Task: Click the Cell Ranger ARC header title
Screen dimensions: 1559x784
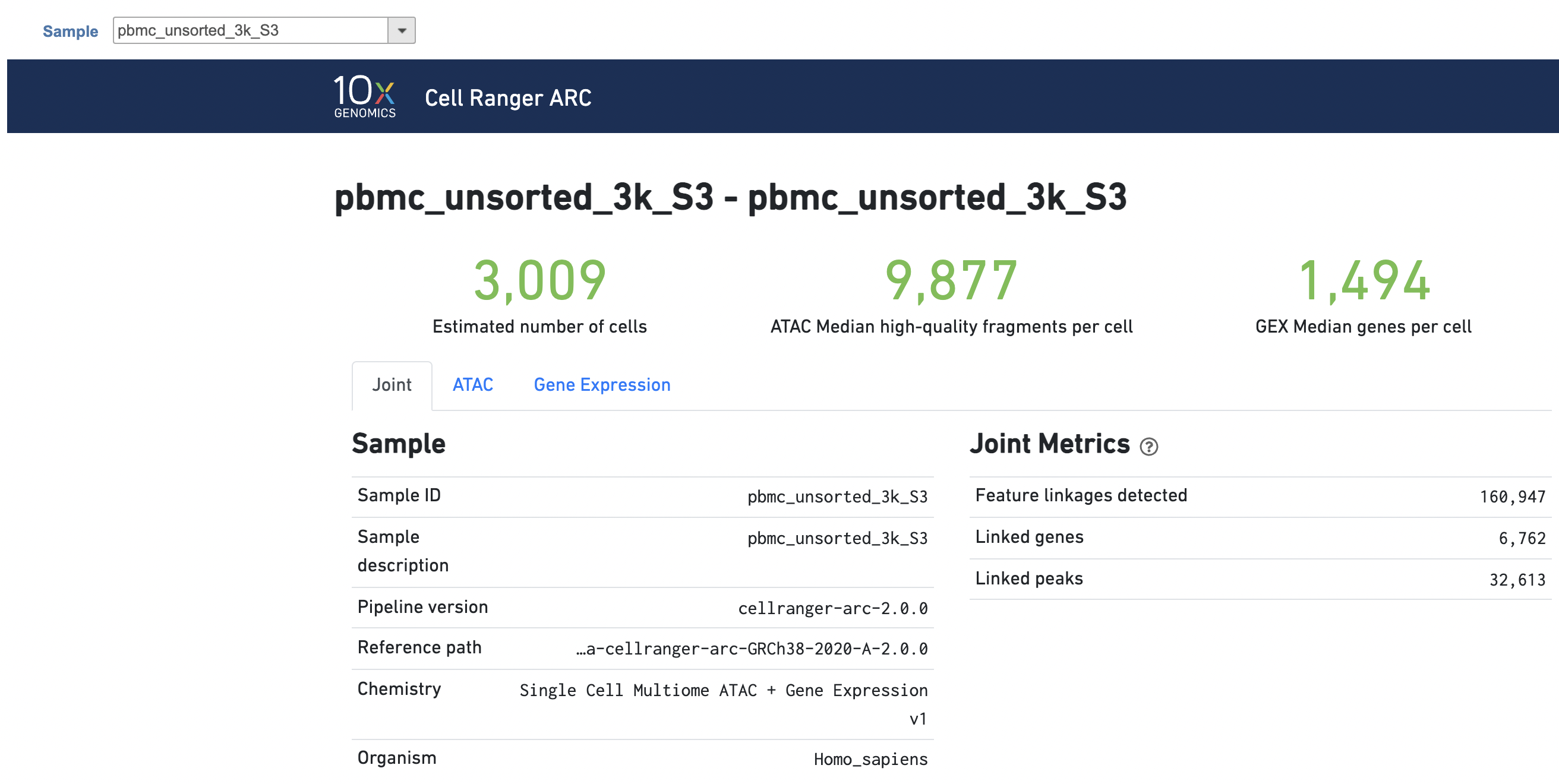Action: click(507, 98)
